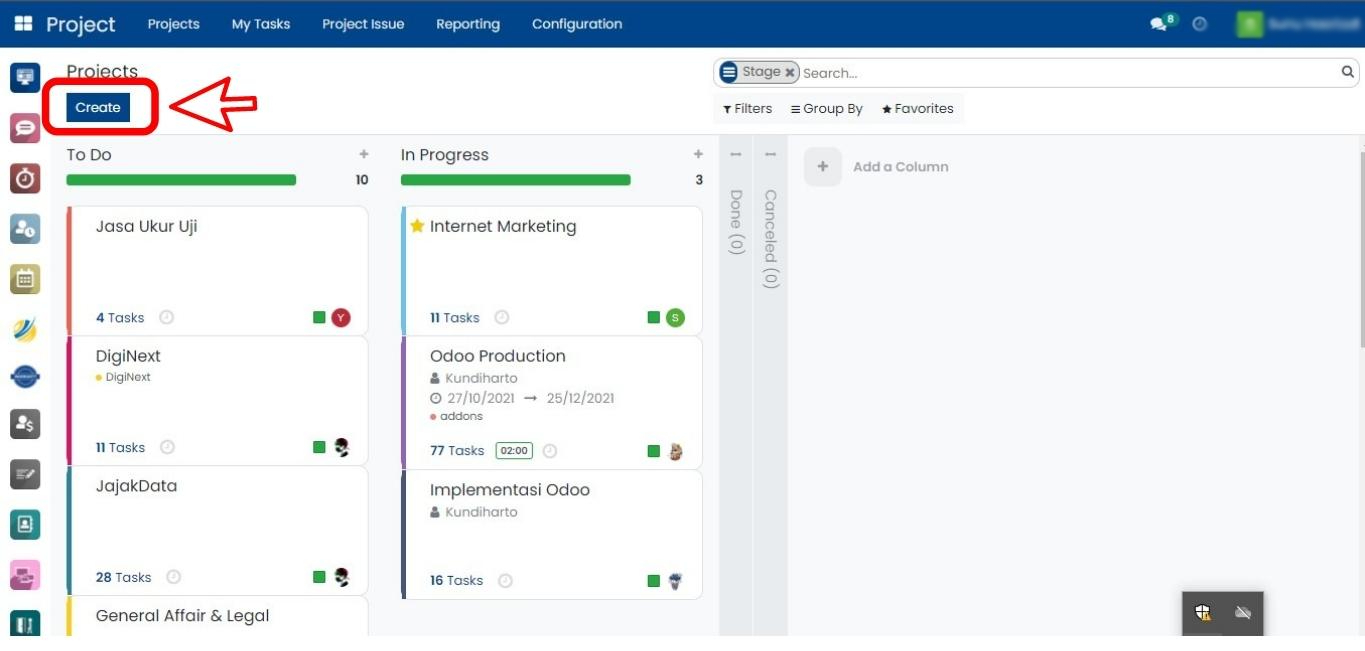
Task: Toggle green status square on Odoo Production
Action: tap(653, 451)
